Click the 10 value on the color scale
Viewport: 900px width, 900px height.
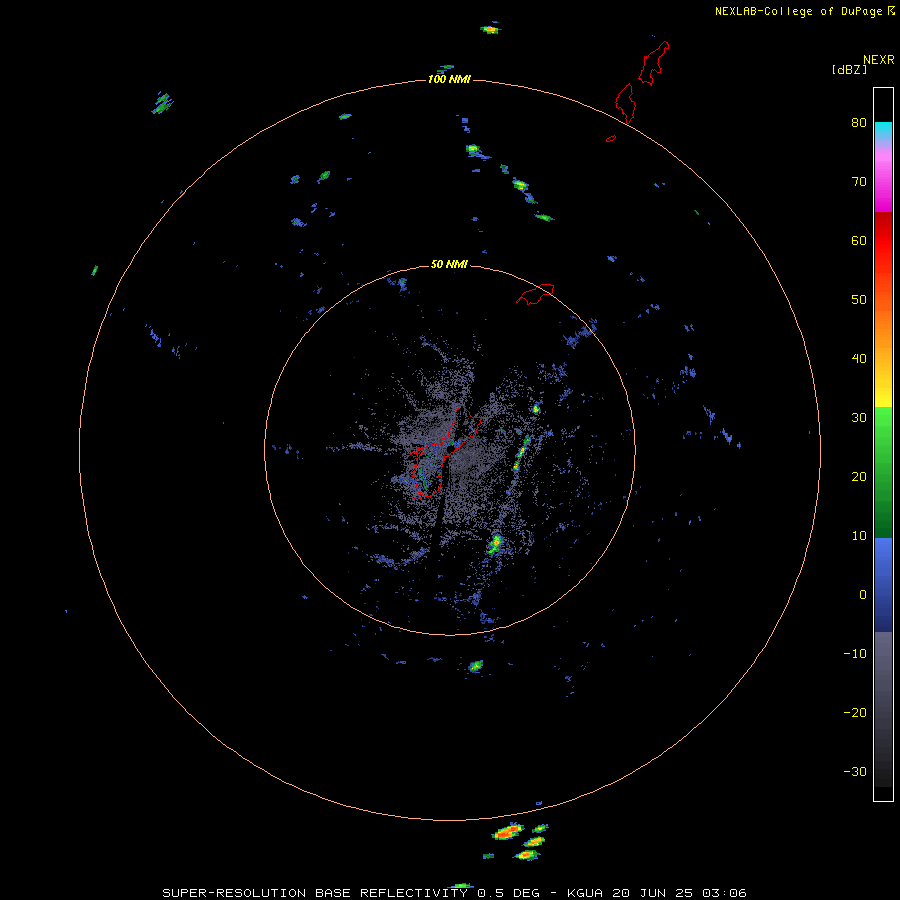point(859,536)
